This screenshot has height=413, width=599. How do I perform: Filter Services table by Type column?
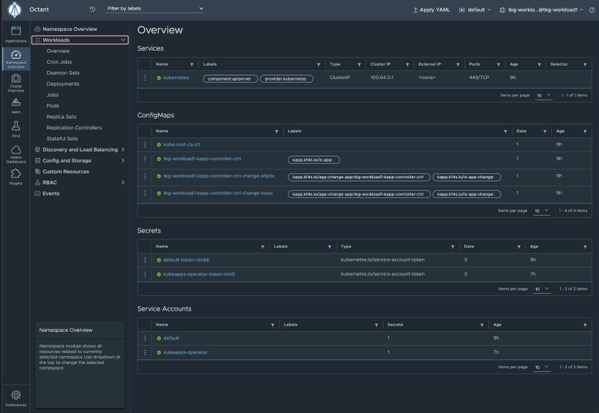[359, 65]
